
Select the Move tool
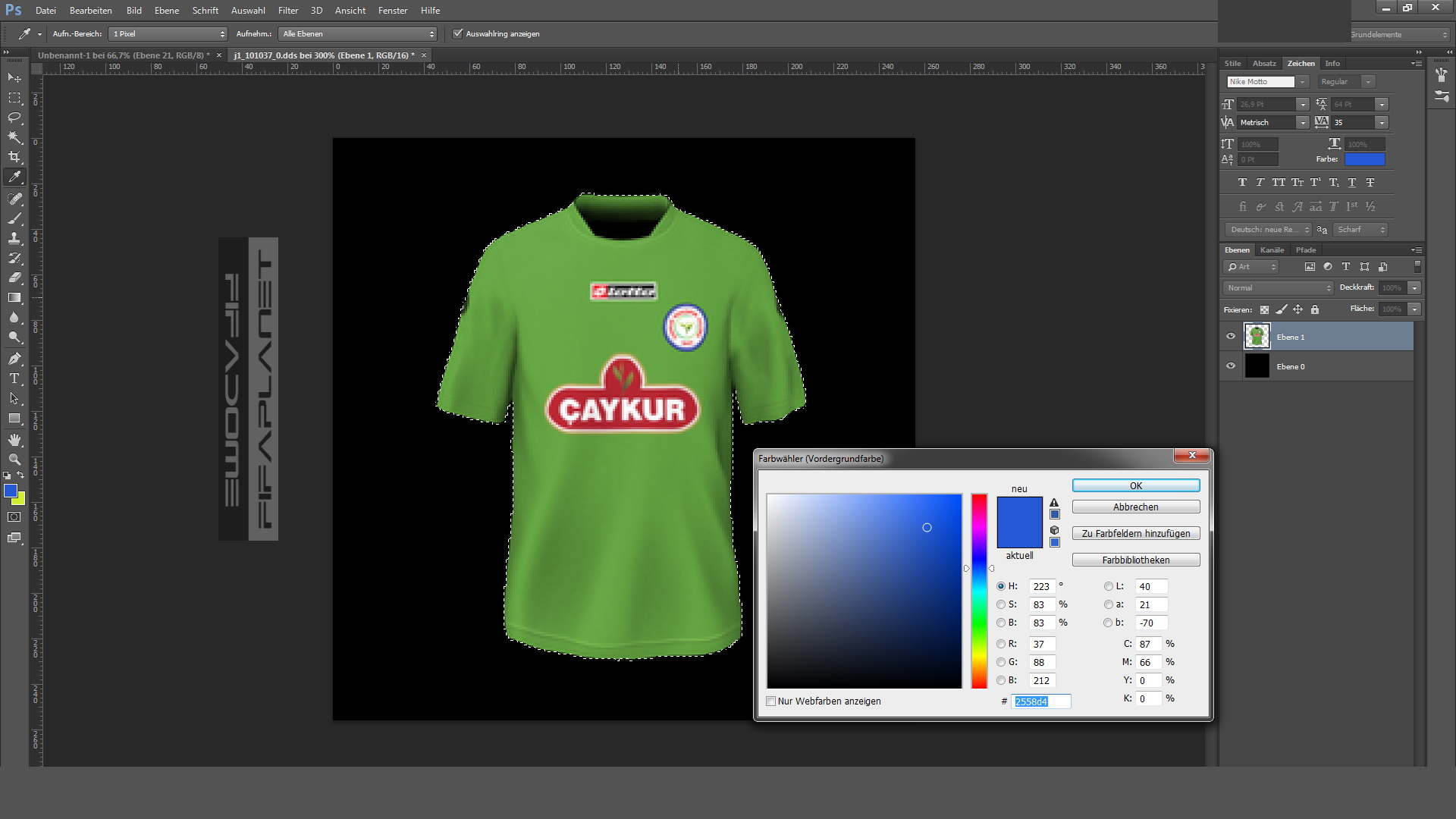click(14, 78)
